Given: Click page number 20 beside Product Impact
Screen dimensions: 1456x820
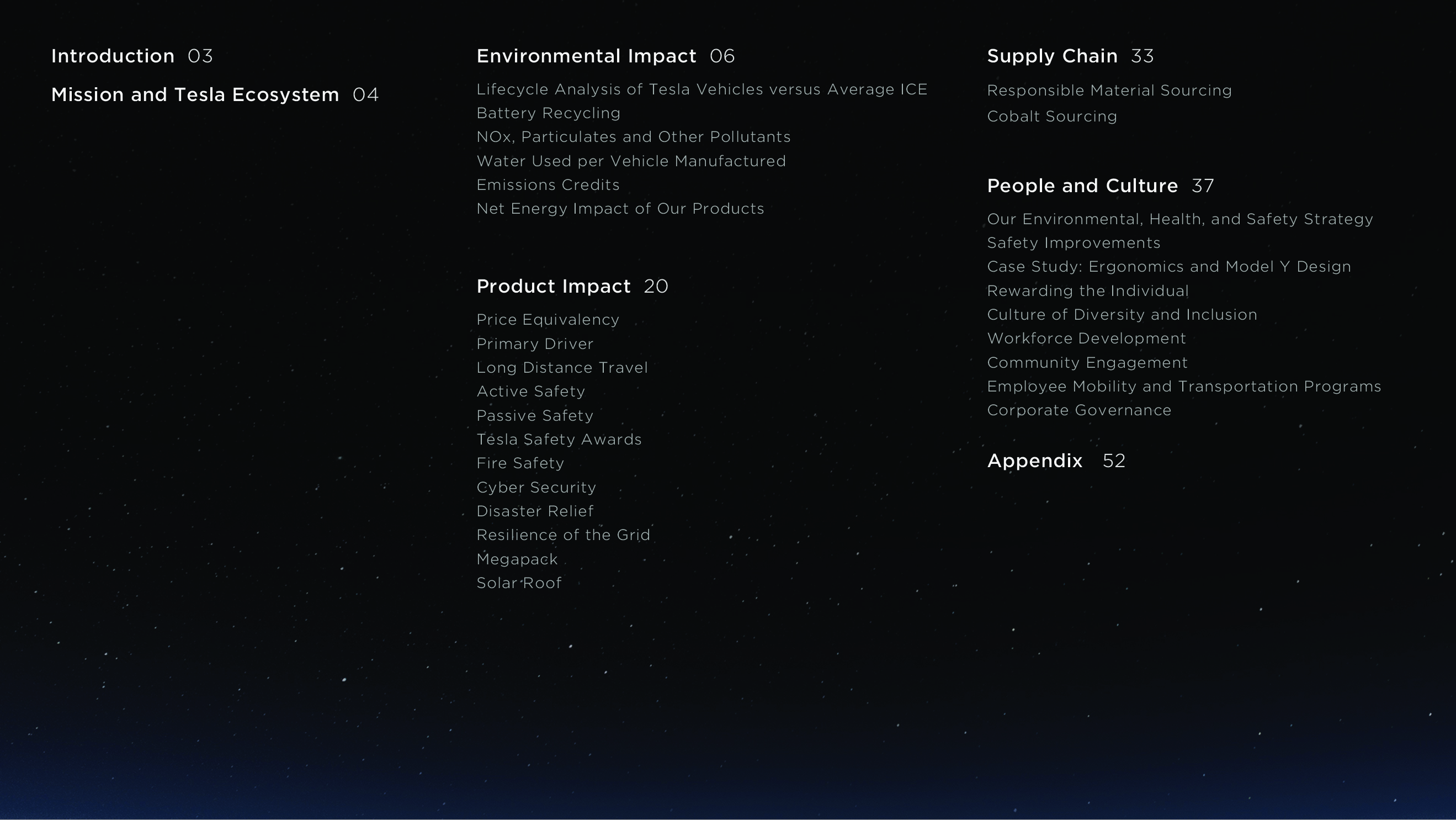Looking at the screenshot, I should point(656,286).
